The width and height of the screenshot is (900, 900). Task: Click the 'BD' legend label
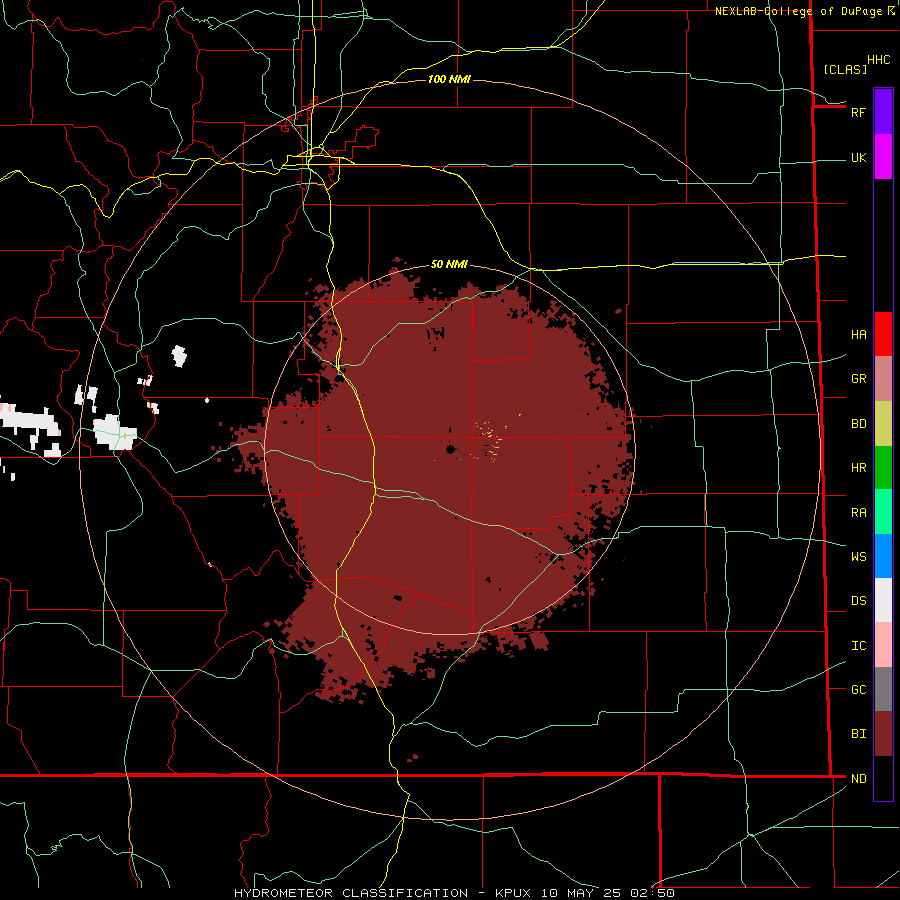[859, 424]
